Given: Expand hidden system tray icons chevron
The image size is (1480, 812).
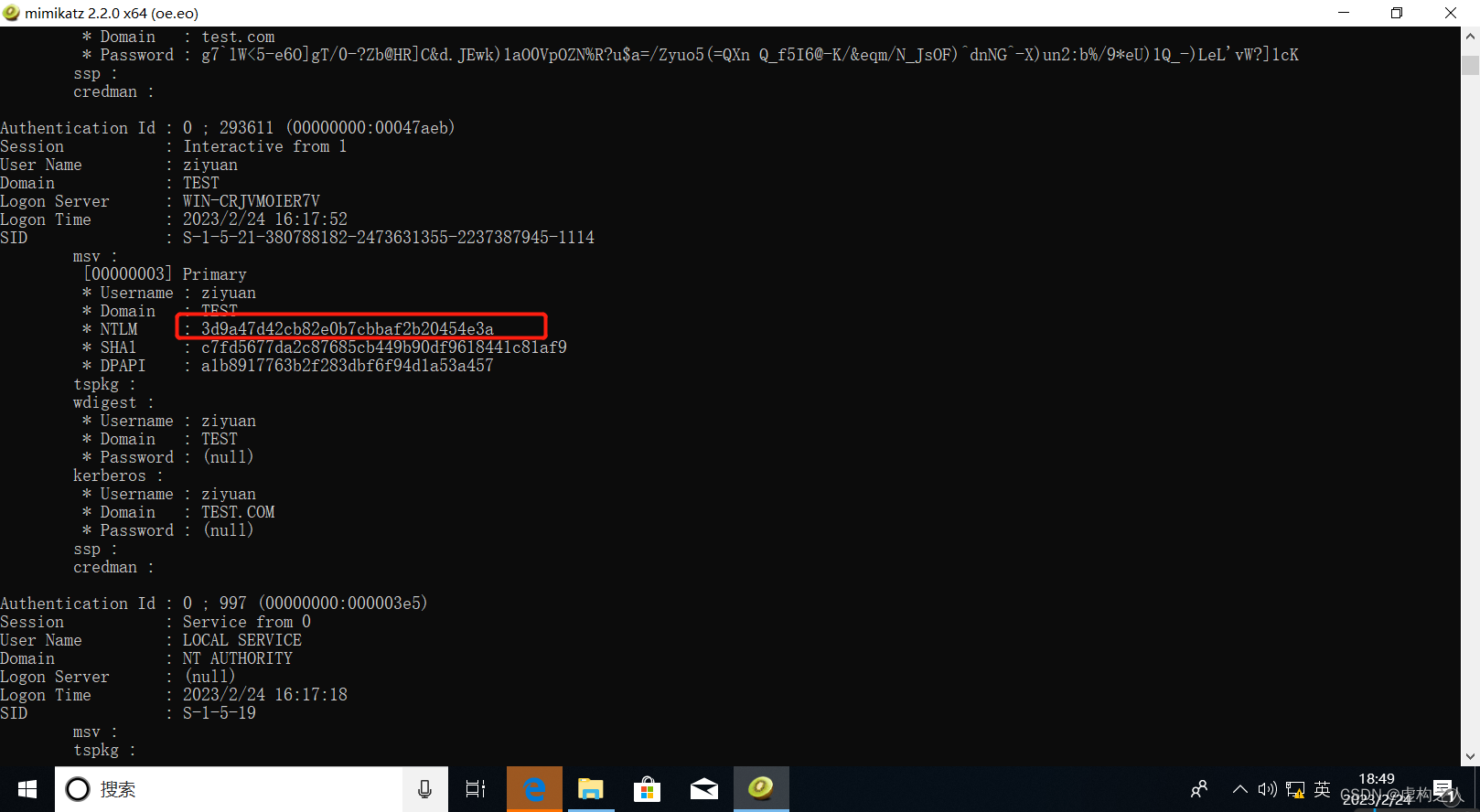Looking at the screenshot, I should tap(1239, 789).
